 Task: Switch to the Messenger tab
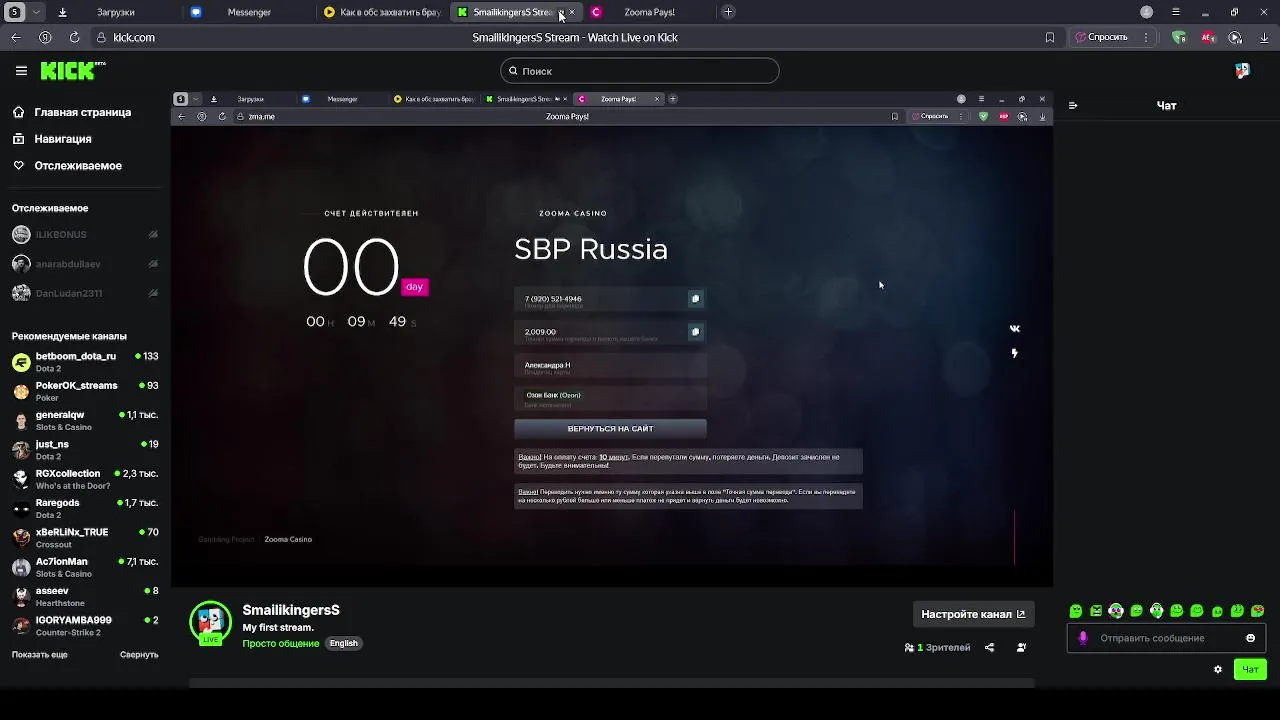point(248,12)
